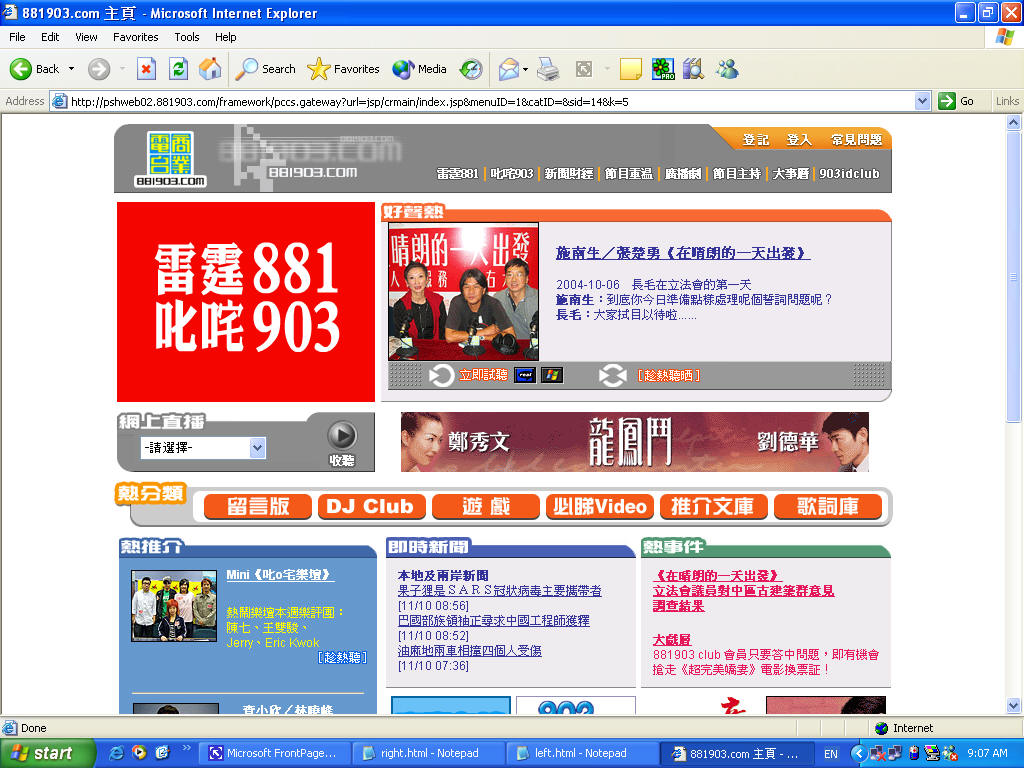The image size is (1024, 768).
Task: Open the 推介文庫 button
Action: (713, 507)
